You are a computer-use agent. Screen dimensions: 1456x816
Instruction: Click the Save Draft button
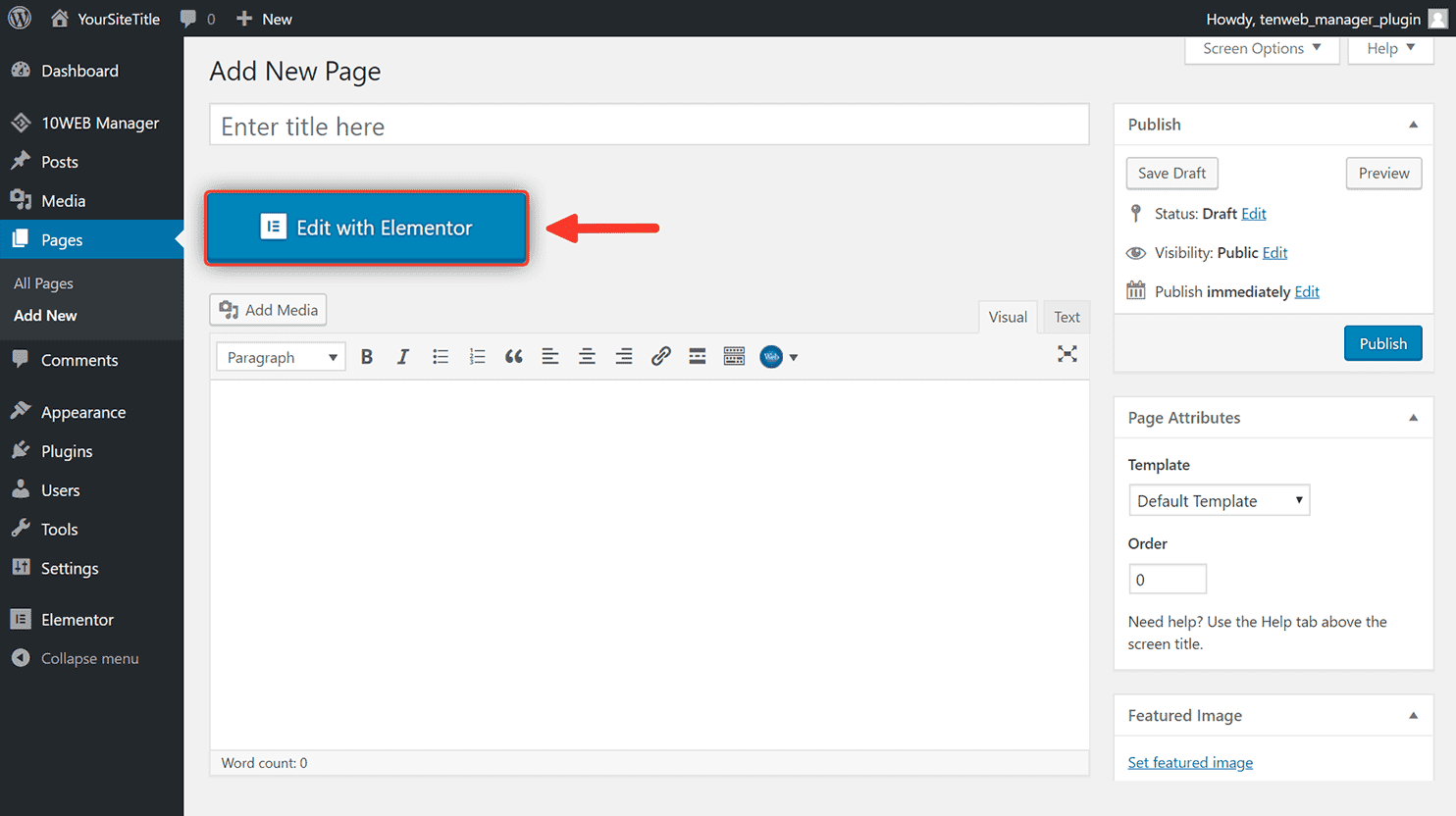[x=1172, y=174]
